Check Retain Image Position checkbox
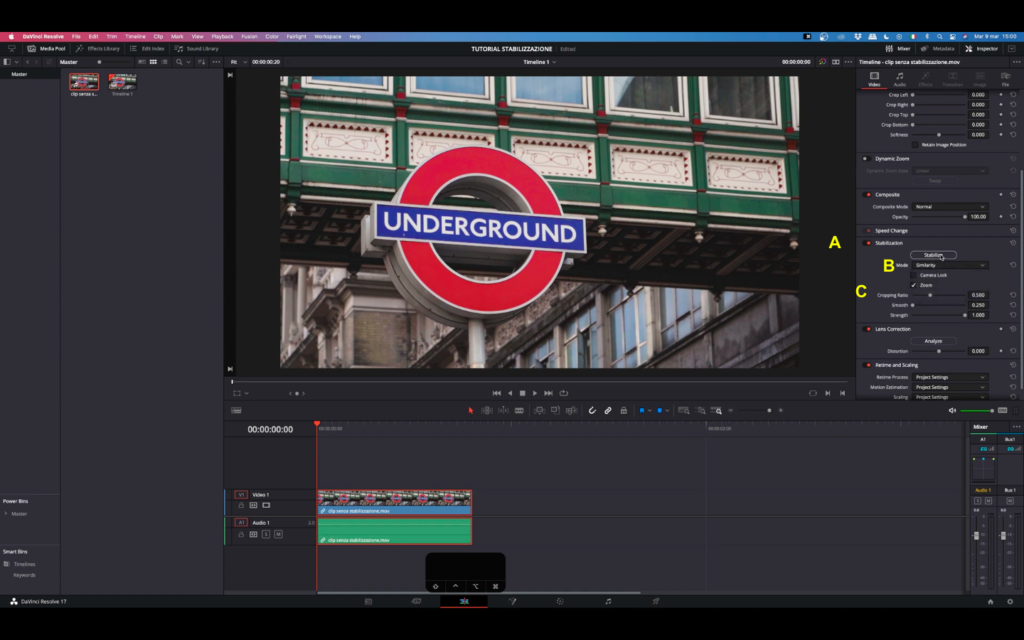The width and height of the screenshot is (1024, 640). pyautogui.click(x=915, y=145)
